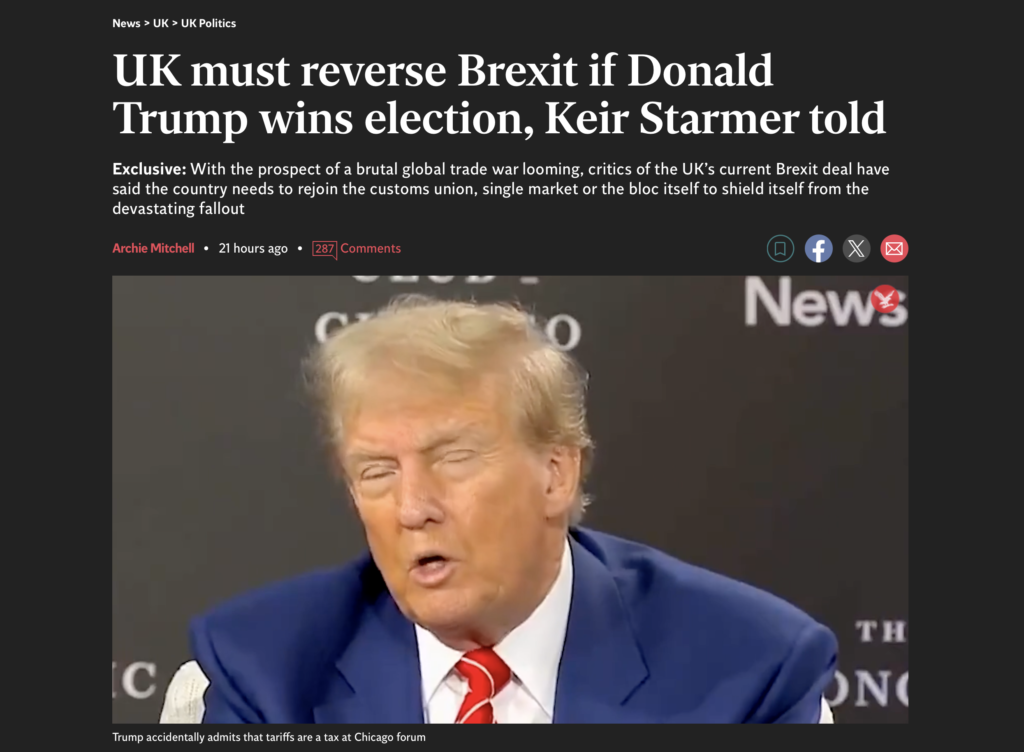The height and width of the screenshot is (752, 1024).
Task: Click the chevron between UK and UK Politics
Action: 175,24
